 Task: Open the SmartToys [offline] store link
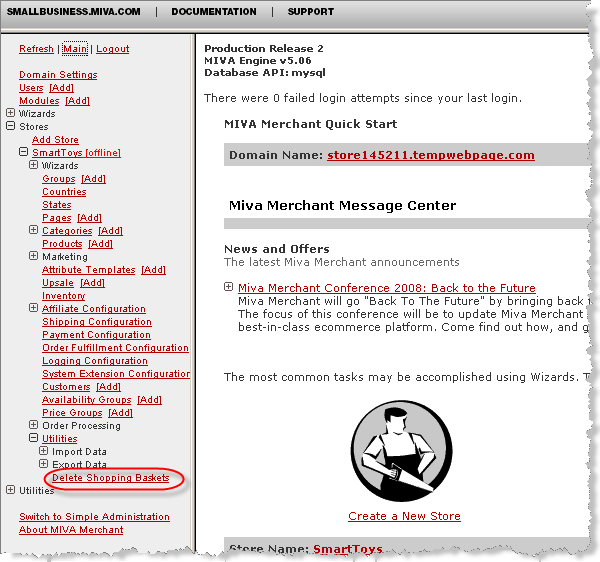[x=76, y=153]
